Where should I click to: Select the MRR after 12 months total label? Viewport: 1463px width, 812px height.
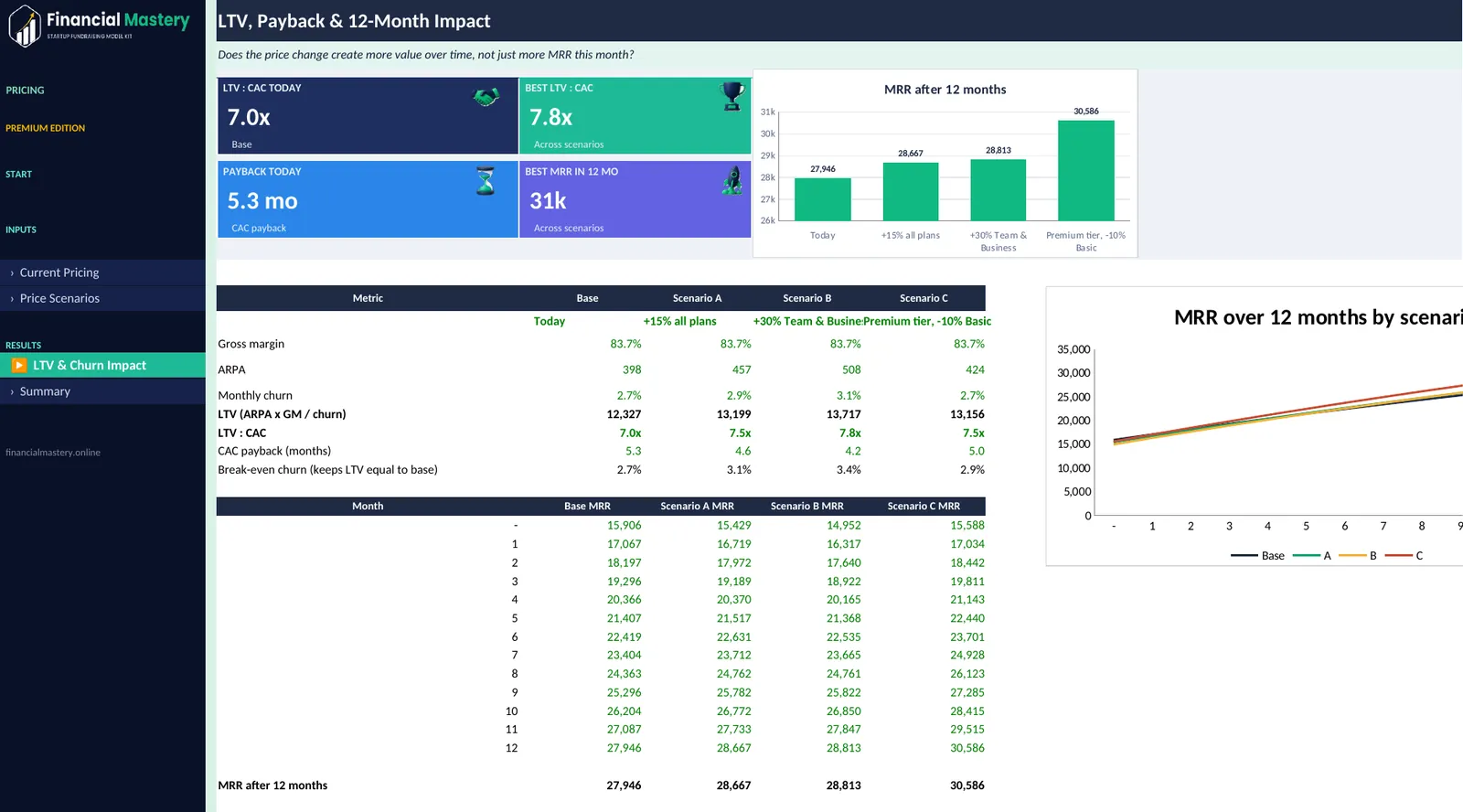272,785
